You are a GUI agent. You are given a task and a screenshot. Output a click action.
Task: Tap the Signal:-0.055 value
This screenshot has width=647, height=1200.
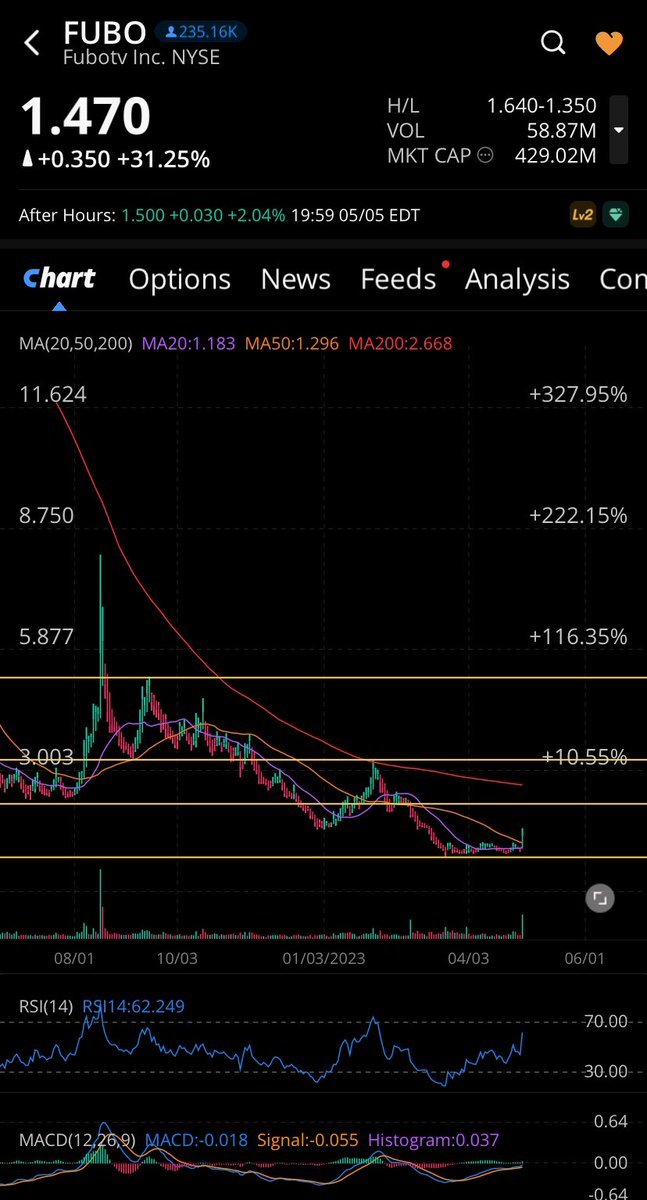[309, 1140]
